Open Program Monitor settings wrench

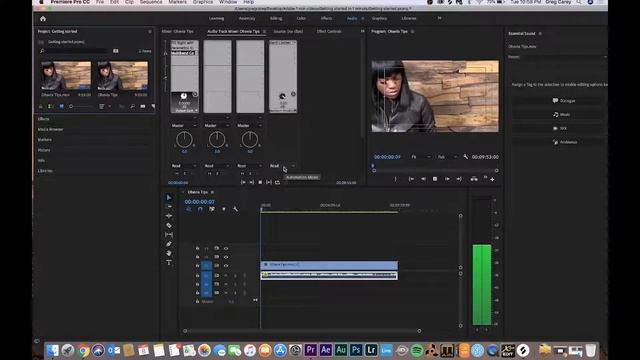(x=466, y=157)
